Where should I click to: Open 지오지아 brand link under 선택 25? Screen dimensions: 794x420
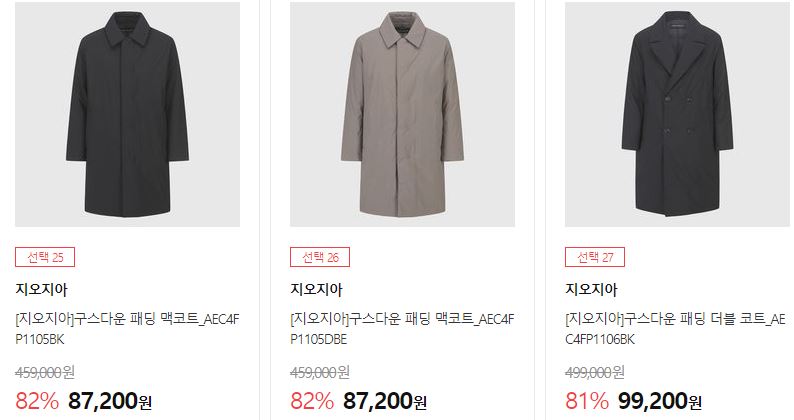click(x=42, y=289)
